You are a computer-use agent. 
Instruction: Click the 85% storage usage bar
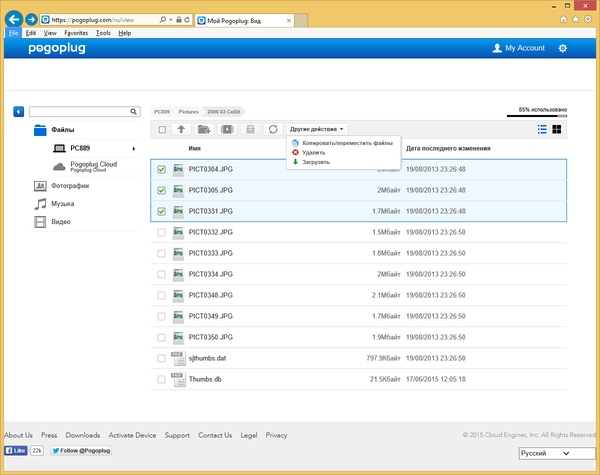(536, 116)
